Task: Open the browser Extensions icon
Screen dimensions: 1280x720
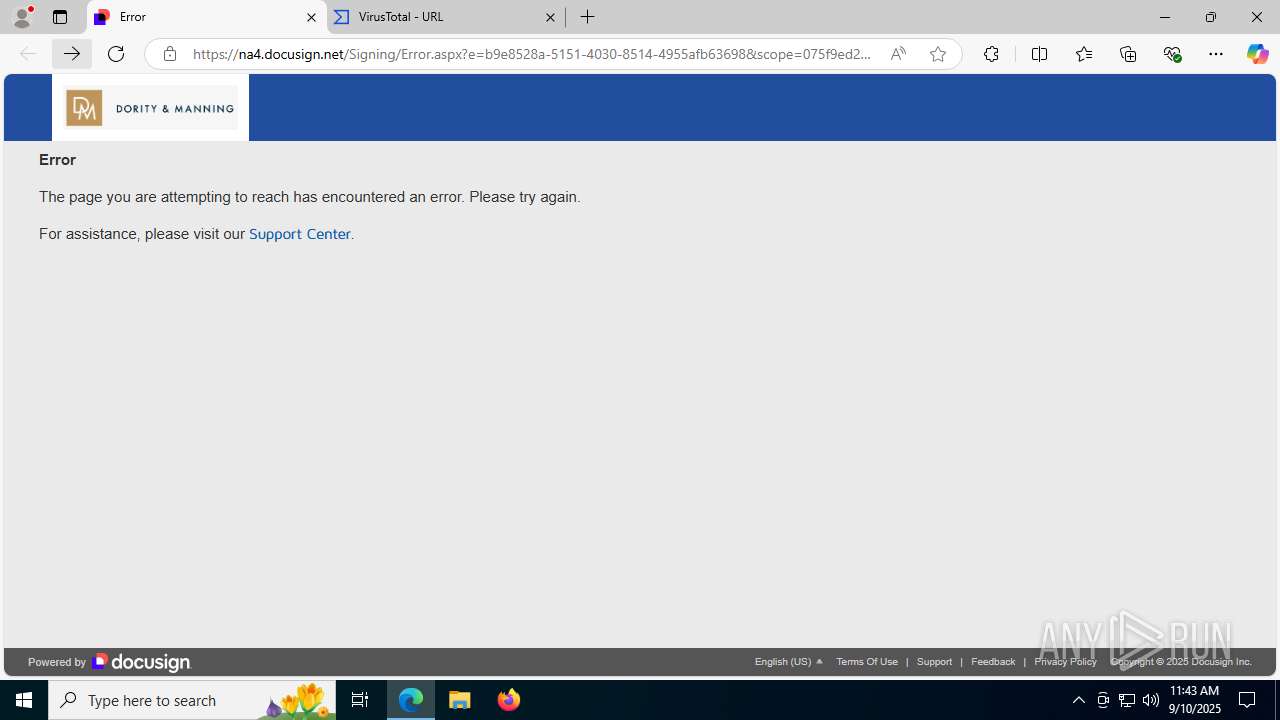Action: coord(991,54)
